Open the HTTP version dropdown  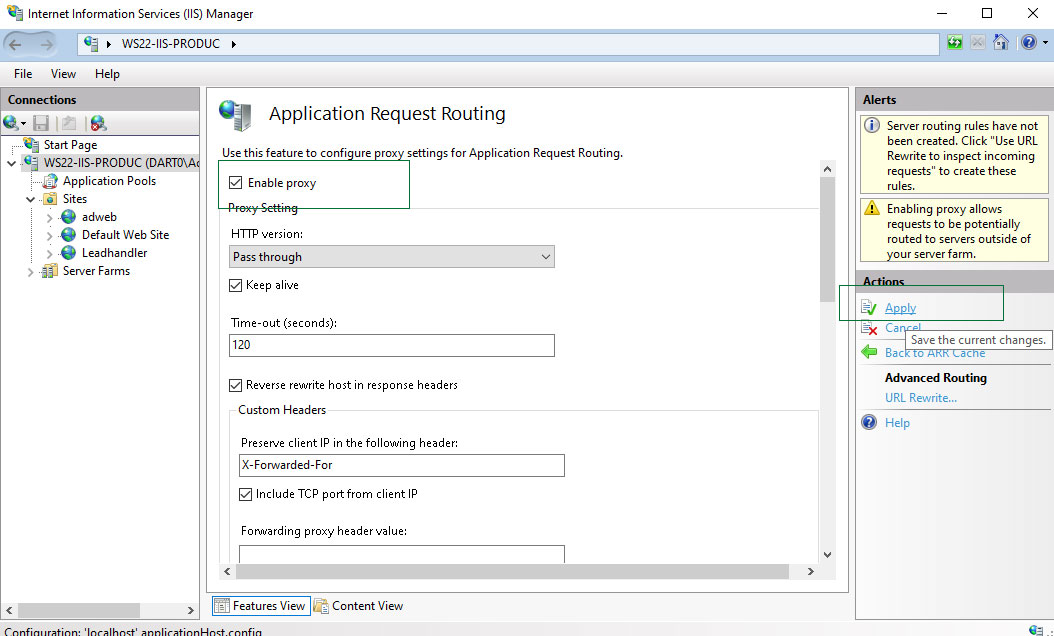pos(392,257)
